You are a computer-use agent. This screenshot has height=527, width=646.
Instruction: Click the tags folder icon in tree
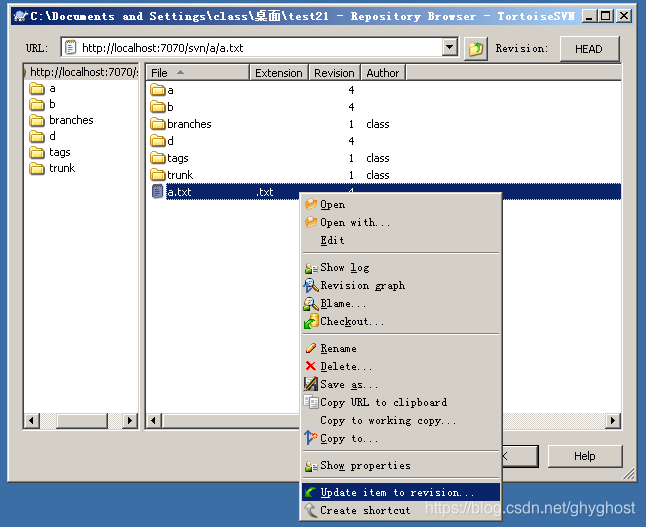point(37,152)
